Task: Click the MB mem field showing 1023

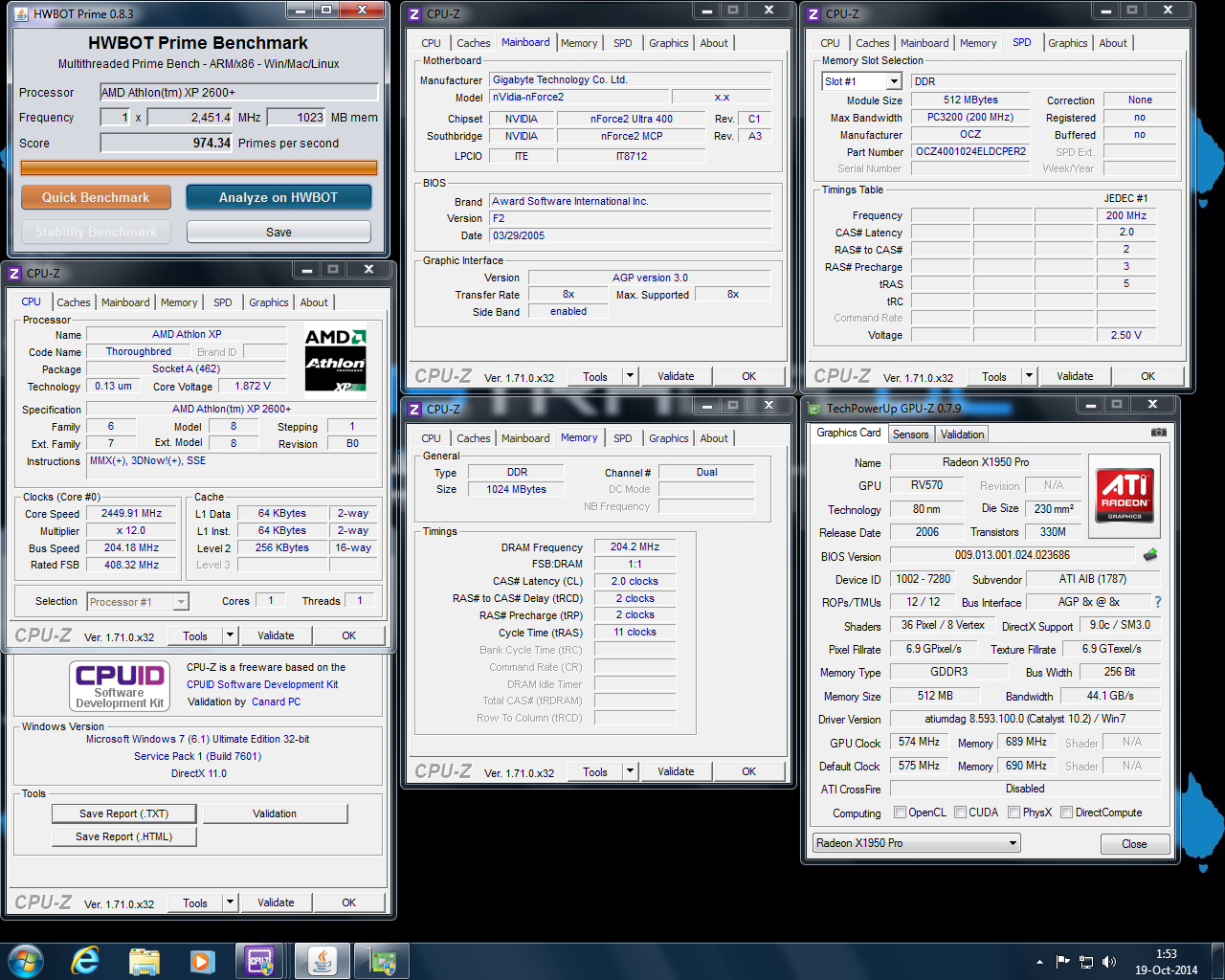Action: click(296, 117)
